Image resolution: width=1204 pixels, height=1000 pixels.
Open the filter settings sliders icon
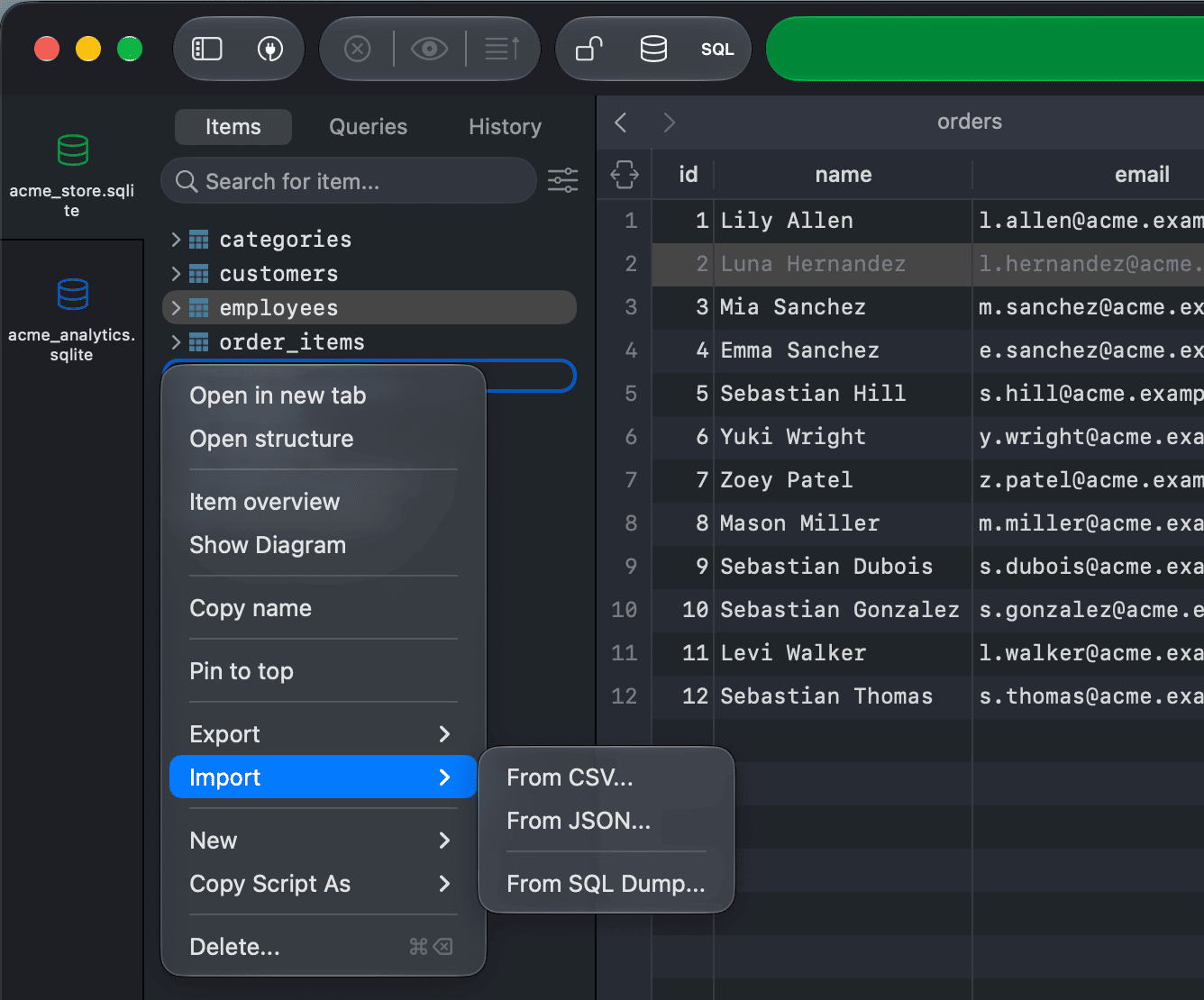(563, 180)
